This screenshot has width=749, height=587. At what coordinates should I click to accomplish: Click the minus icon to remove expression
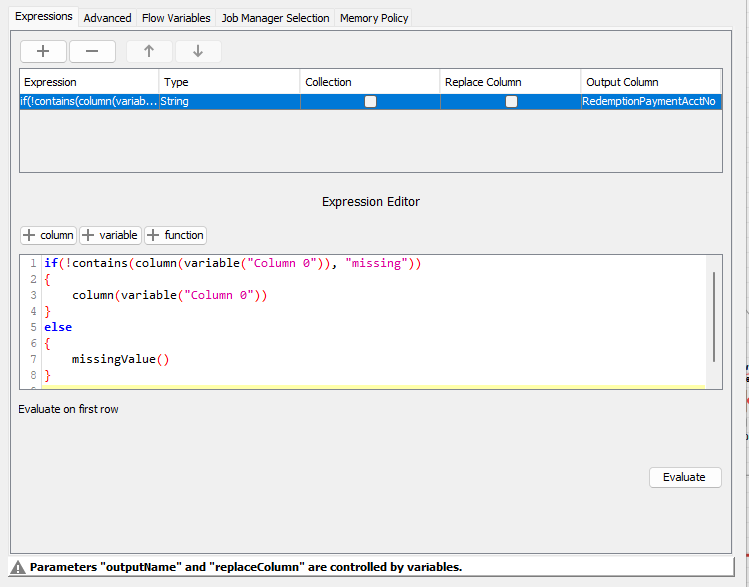92,51
